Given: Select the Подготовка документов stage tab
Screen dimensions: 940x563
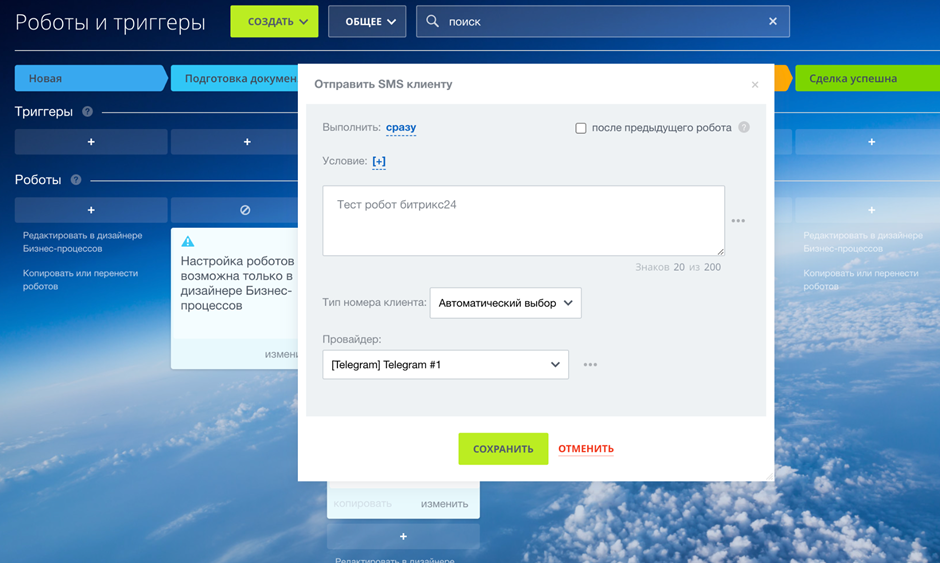Looking at the screenshot, I should [x=234, y=79].
